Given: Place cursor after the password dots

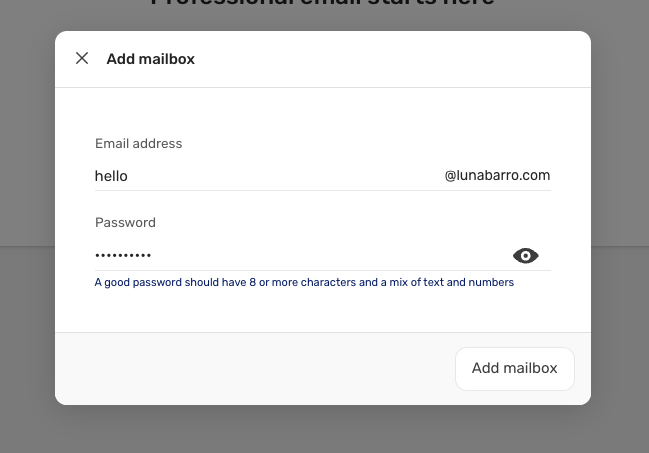Looking at the screenshot, I should click(x=152, y=255).
